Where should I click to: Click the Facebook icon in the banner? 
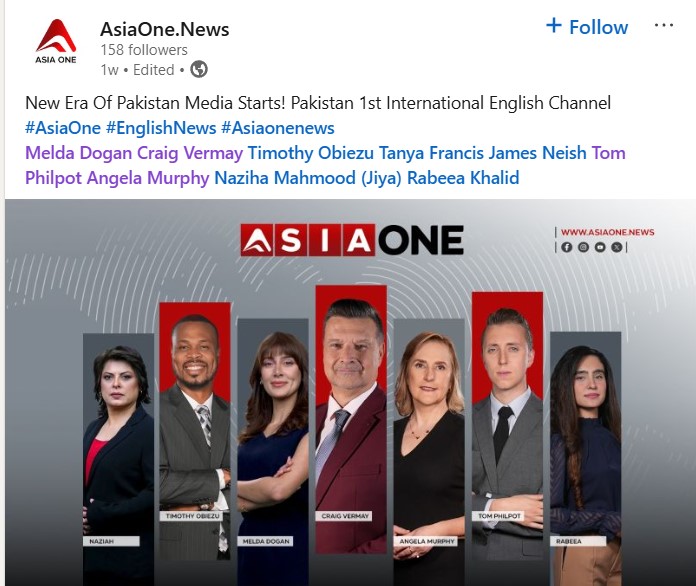[566, 247]
